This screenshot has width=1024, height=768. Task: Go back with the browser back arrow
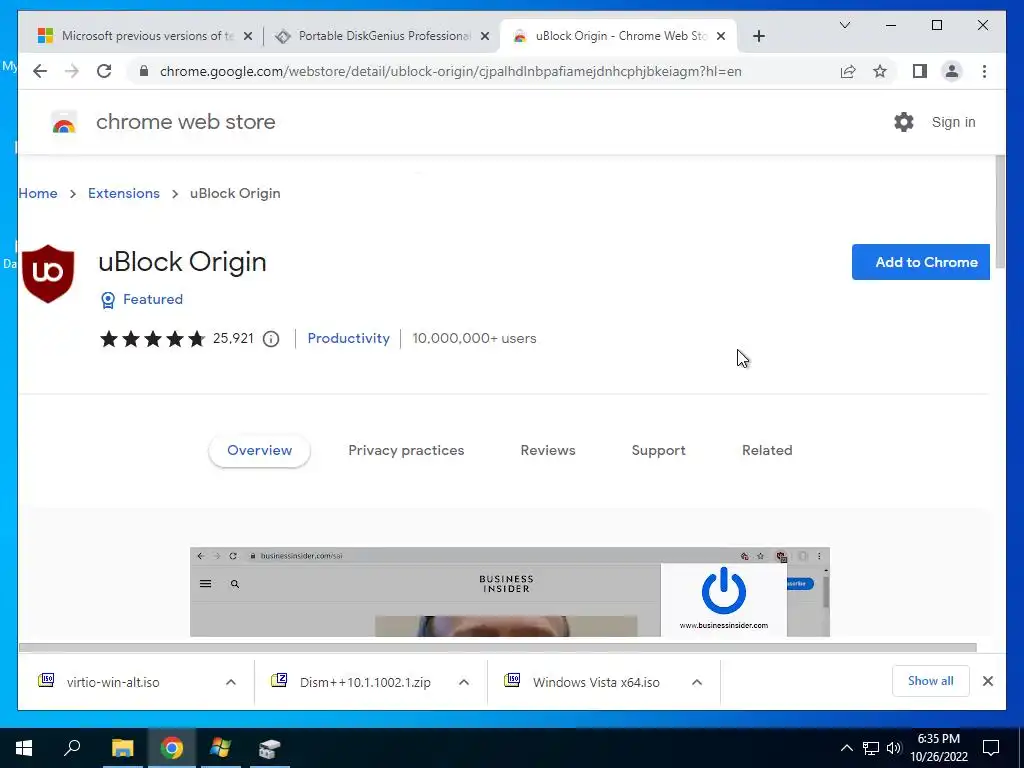(x=40, y=71)
